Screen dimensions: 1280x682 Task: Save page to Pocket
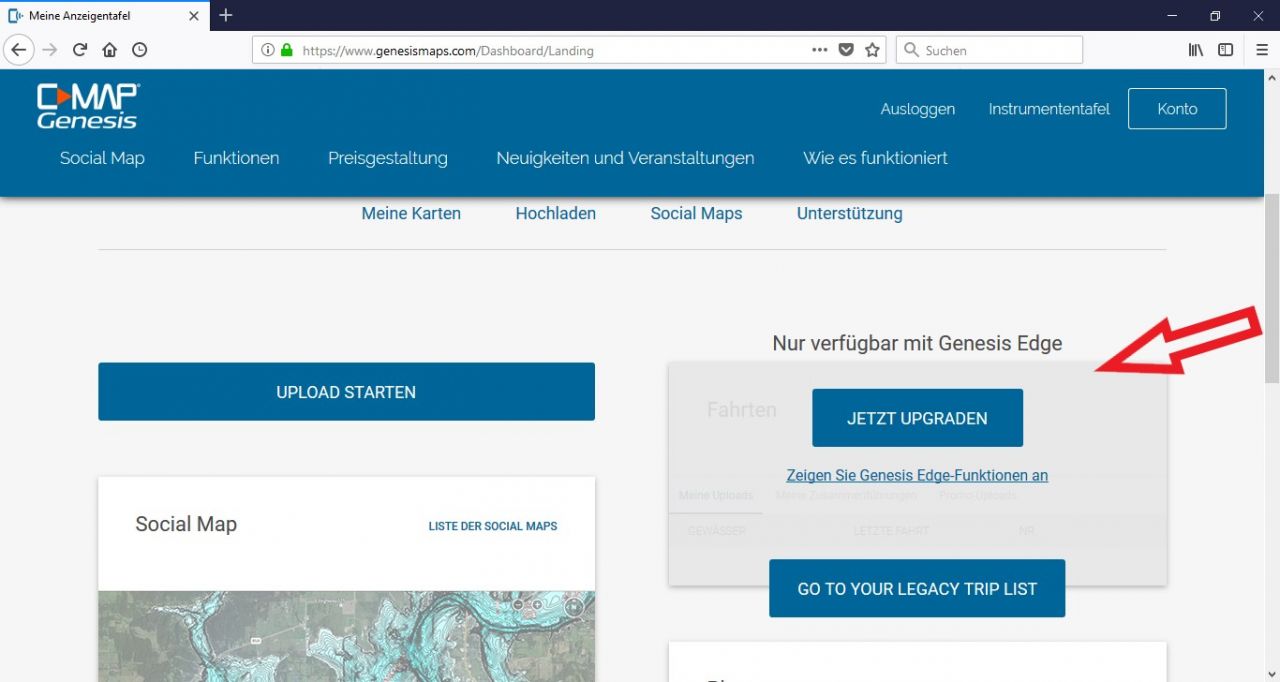tap(846, 50)
